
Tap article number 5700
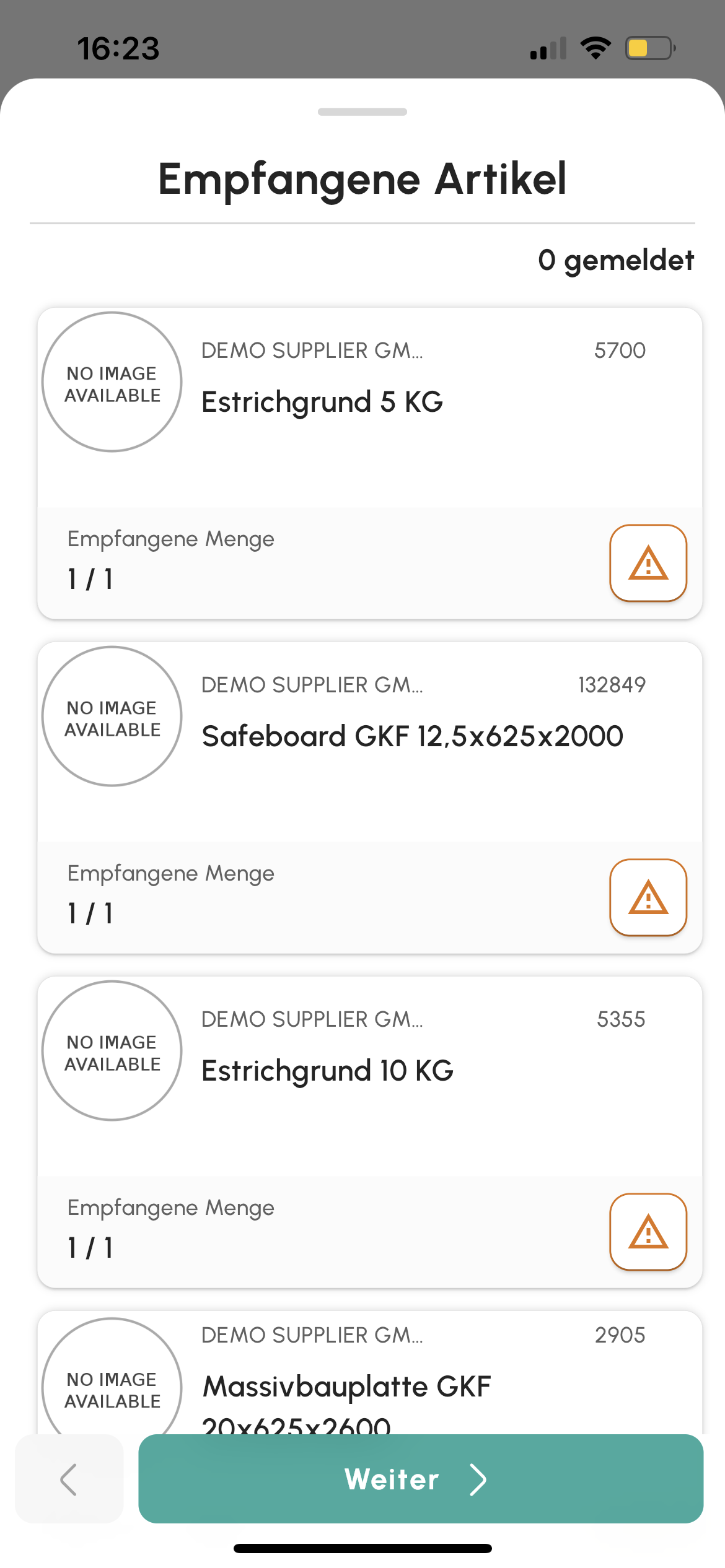pyautogui.click(x=620, y=351)
